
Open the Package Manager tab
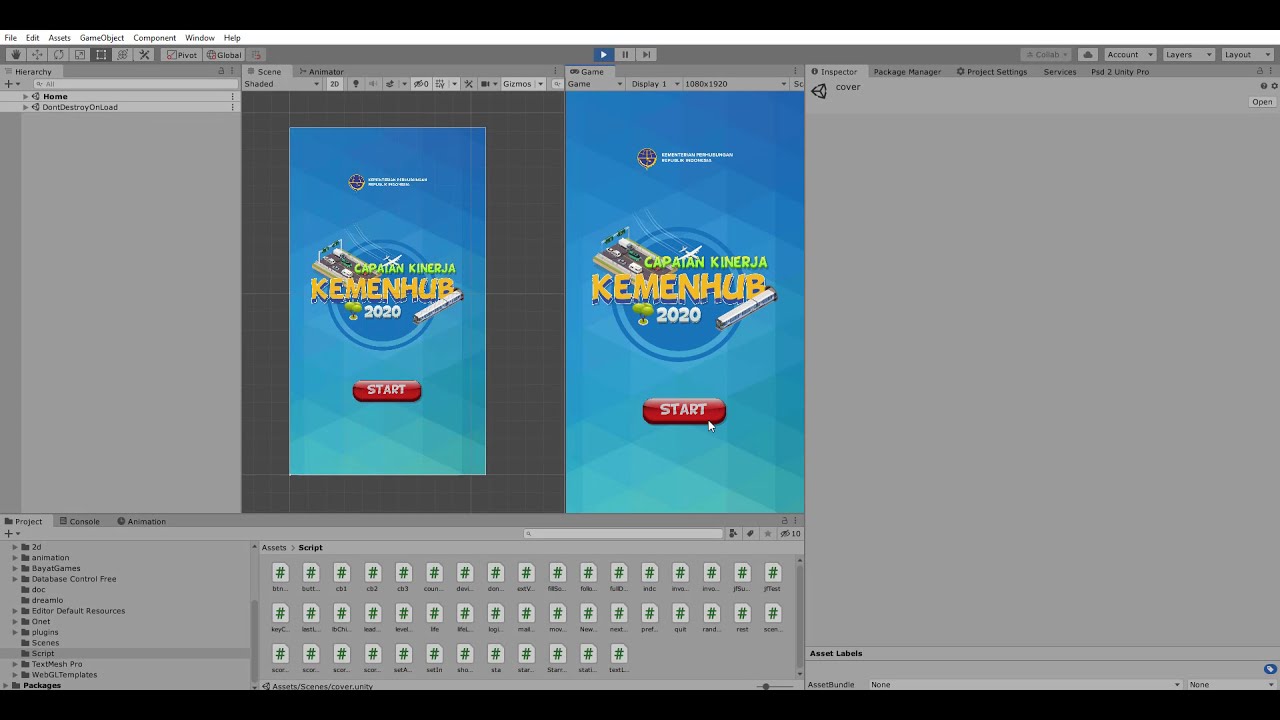click(x=906, y=72)
